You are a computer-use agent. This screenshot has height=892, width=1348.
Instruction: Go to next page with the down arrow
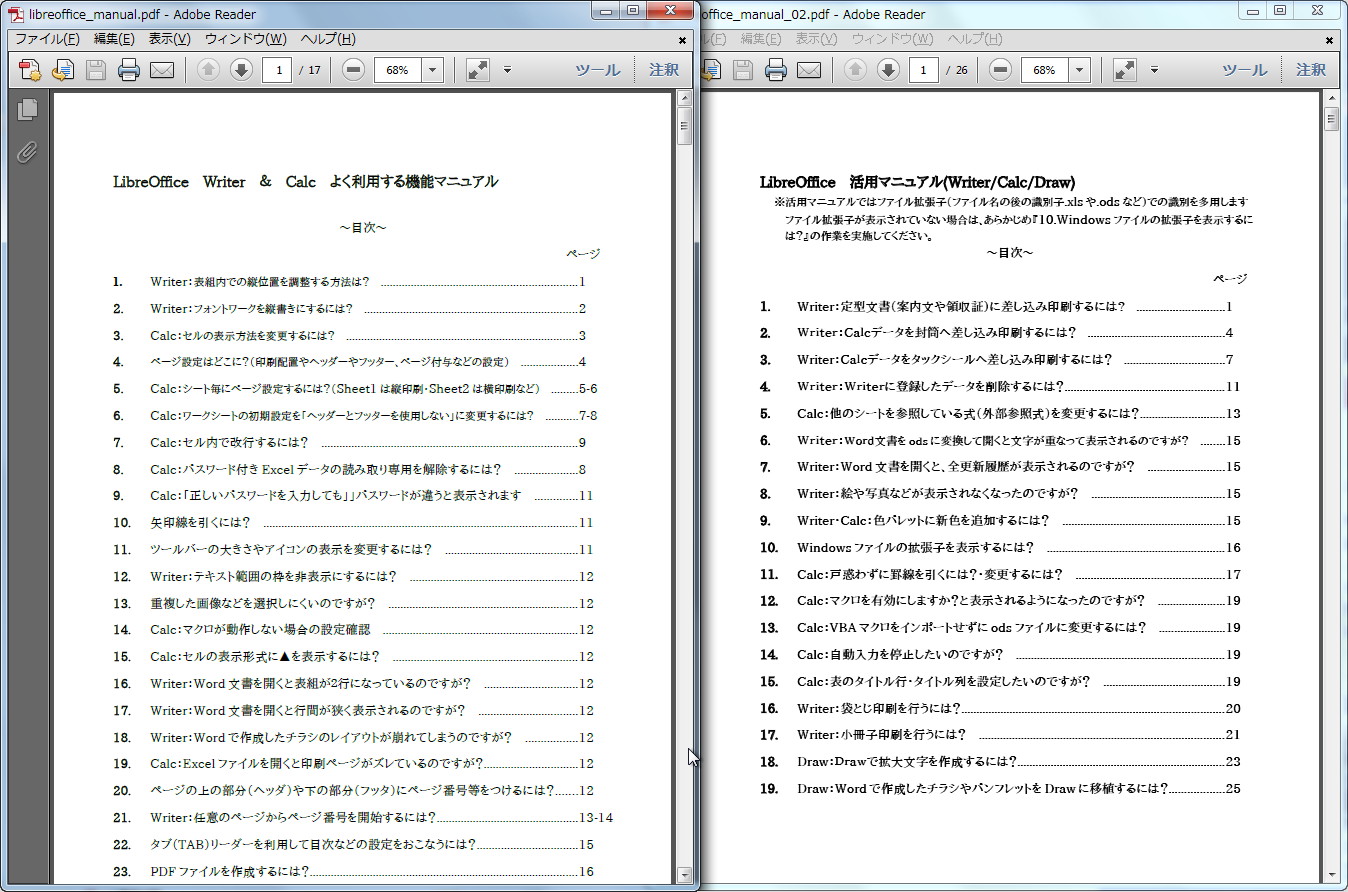pos(241,70)
